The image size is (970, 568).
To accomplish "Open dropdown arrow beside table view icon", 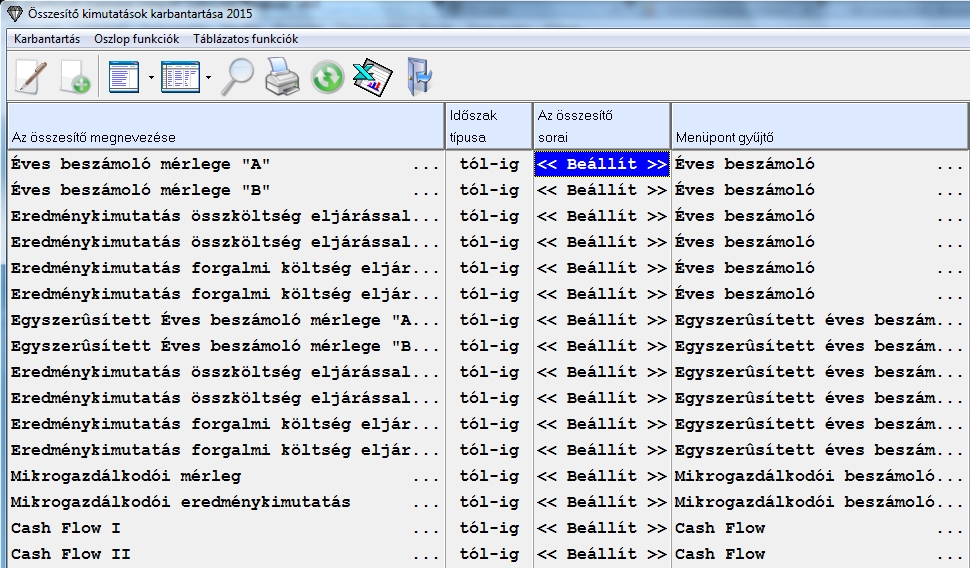I will tap(208, 77).
